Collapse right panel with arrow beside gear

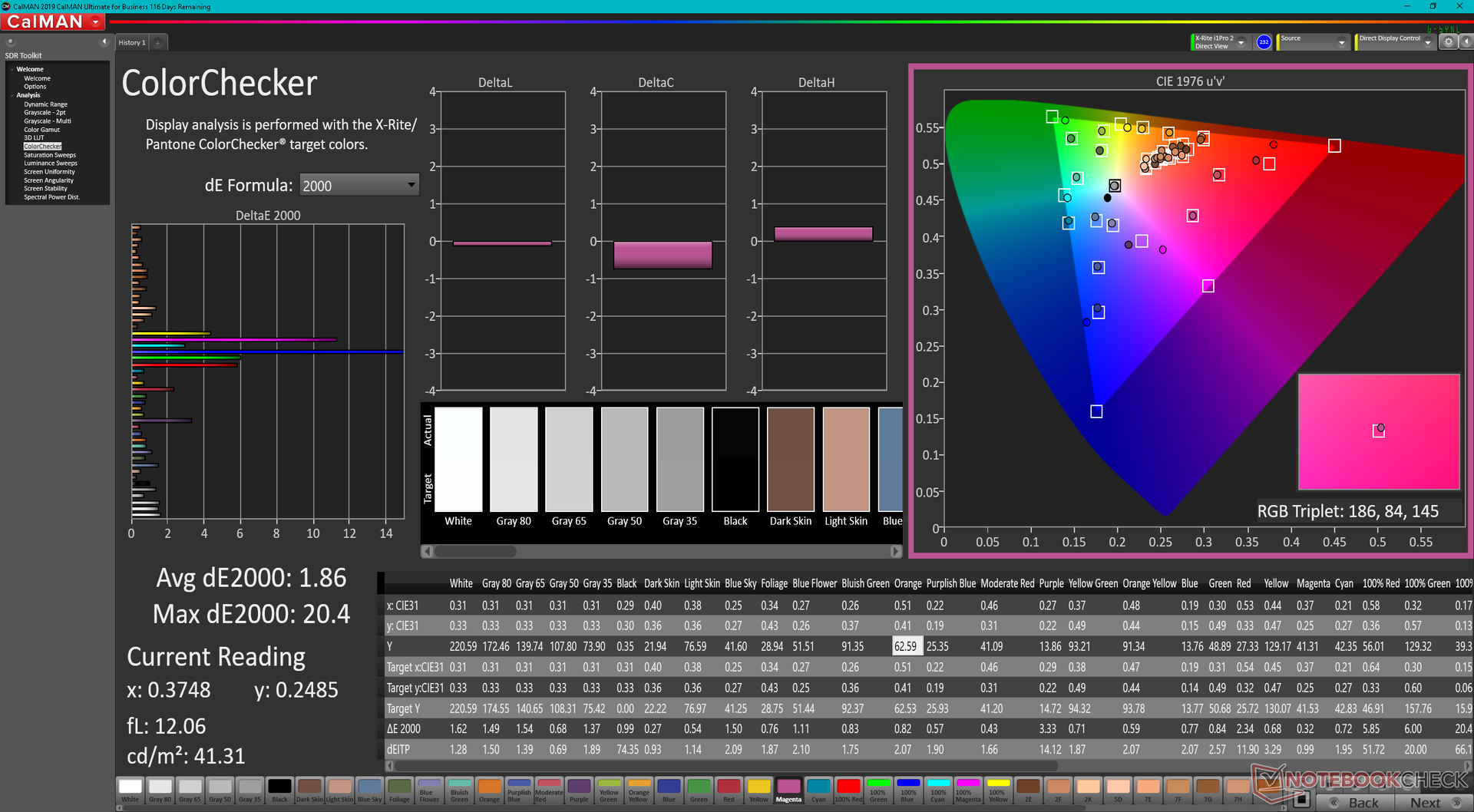(x=1466, y=42)
